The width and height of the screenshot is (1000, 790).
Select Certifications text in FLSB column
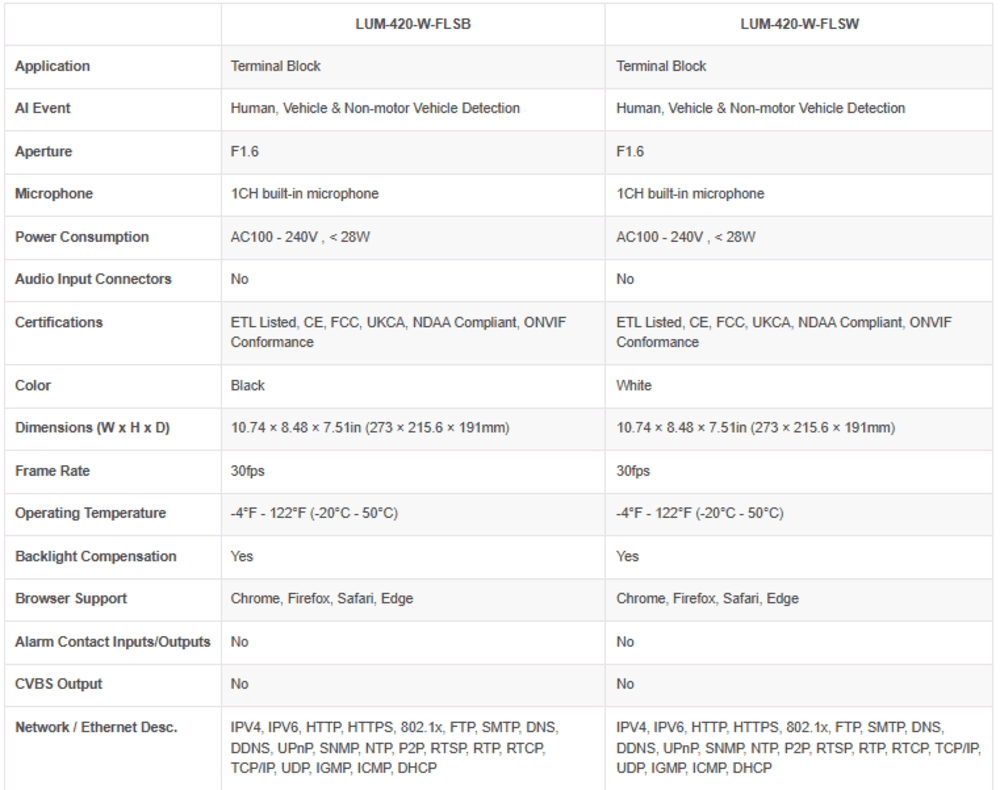(399, 332)
